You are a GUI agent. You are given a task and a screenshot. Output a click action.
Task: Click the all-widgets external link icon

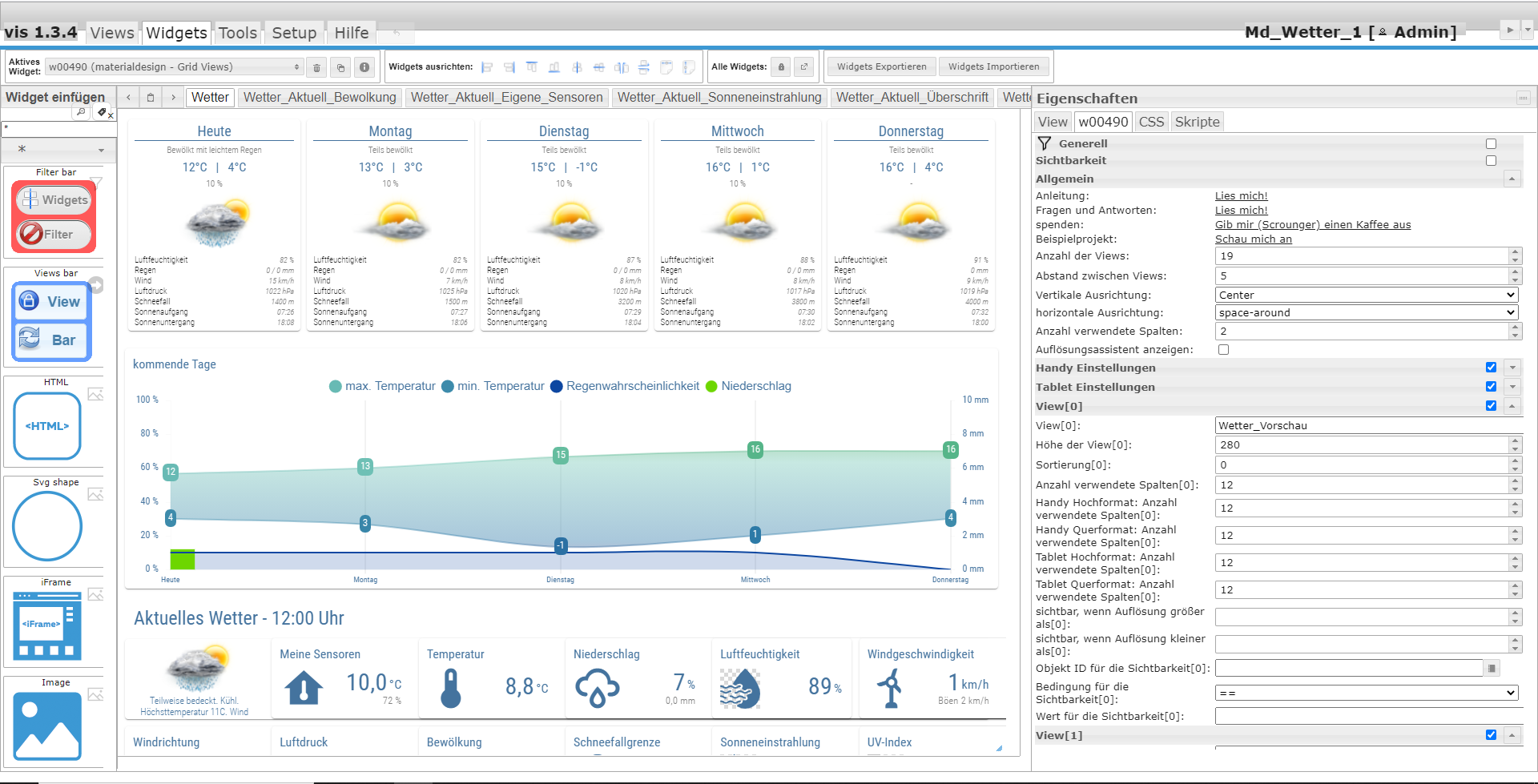pos(804,67)
